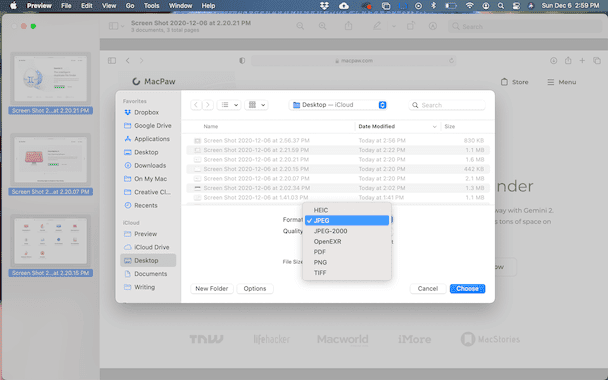This screenshot has width=608, height=380.
Task: Open the Go menu in menu bar
Action: pyautogui.click(x=130, y=5)
